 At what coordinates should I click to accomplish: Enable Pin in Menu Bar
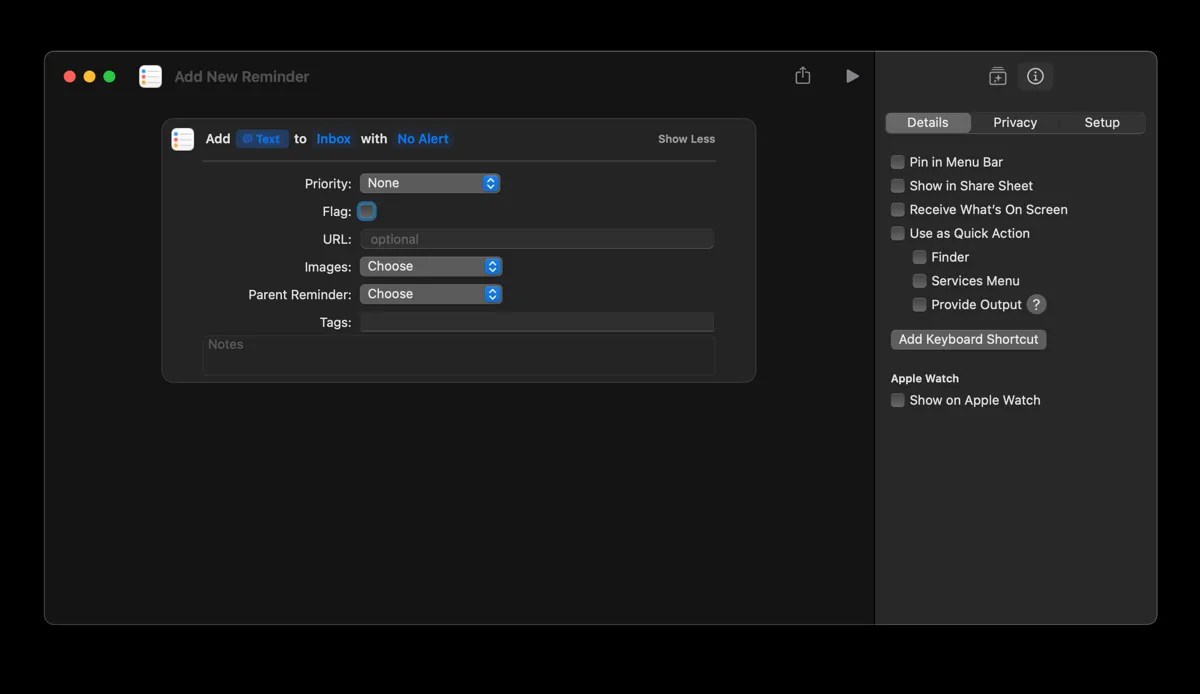896,161
